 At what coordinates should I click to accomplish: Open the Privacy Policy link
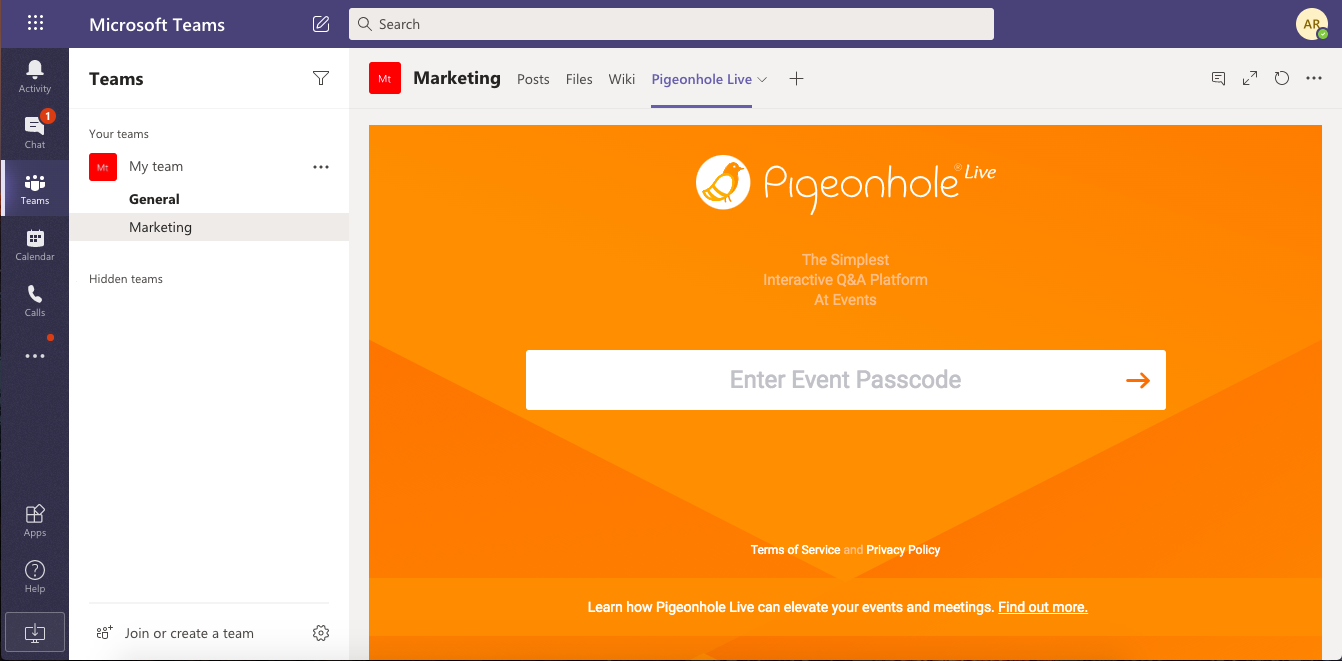(903, 550)
